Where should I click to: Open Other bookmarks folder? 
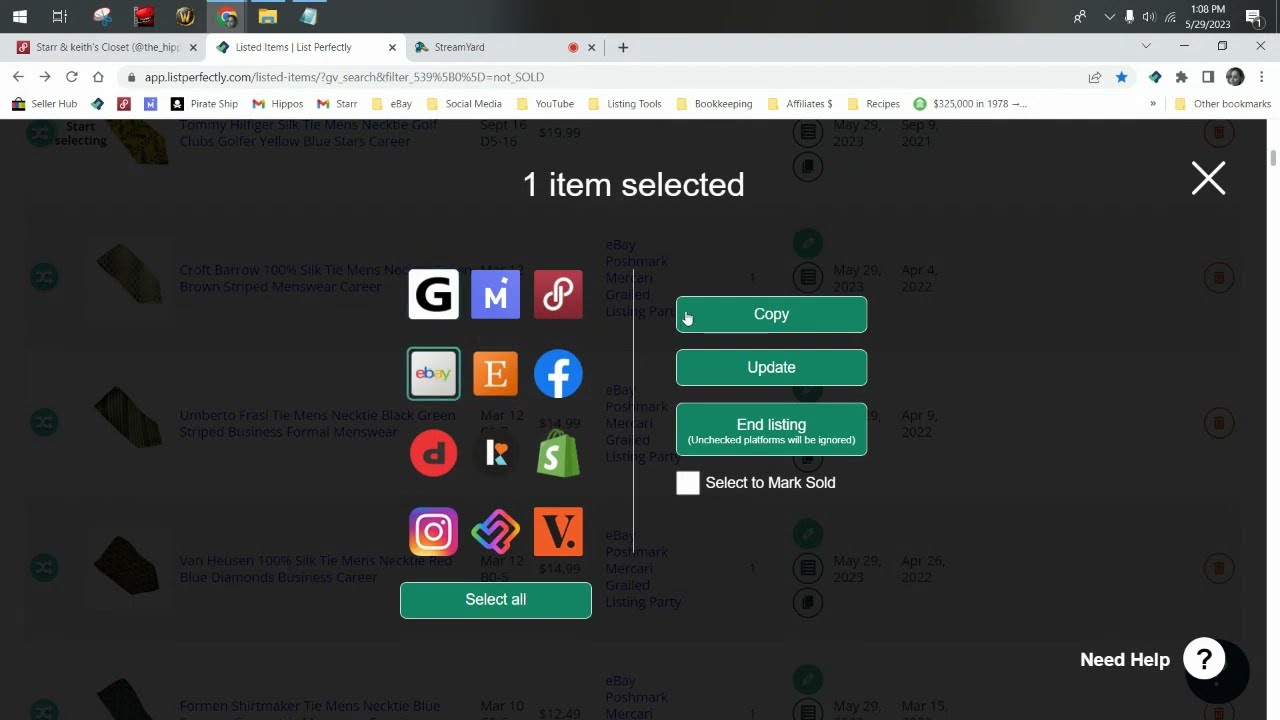[x=1222, y=103]
